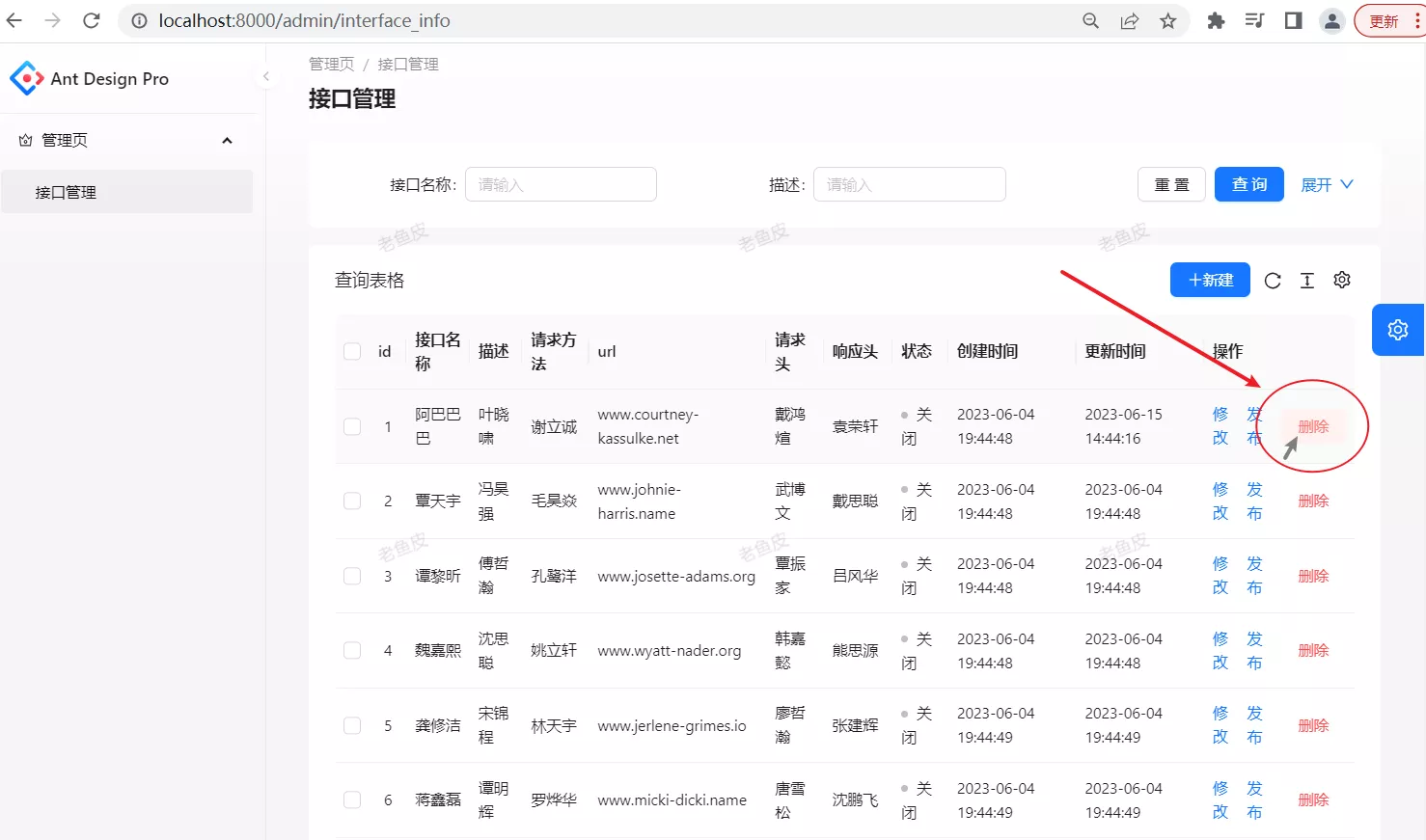Click 删除 for row 覃天宇
This screenshot has width=1426, height=840.
click(1313, 501)
